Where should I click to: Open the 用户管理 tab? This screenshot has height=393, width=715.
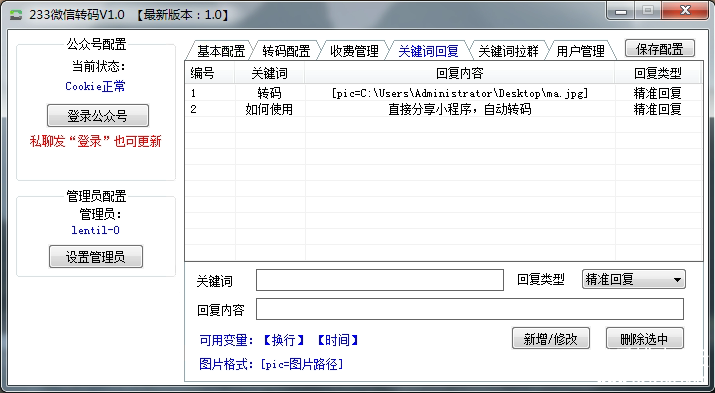tap(580, 51)
